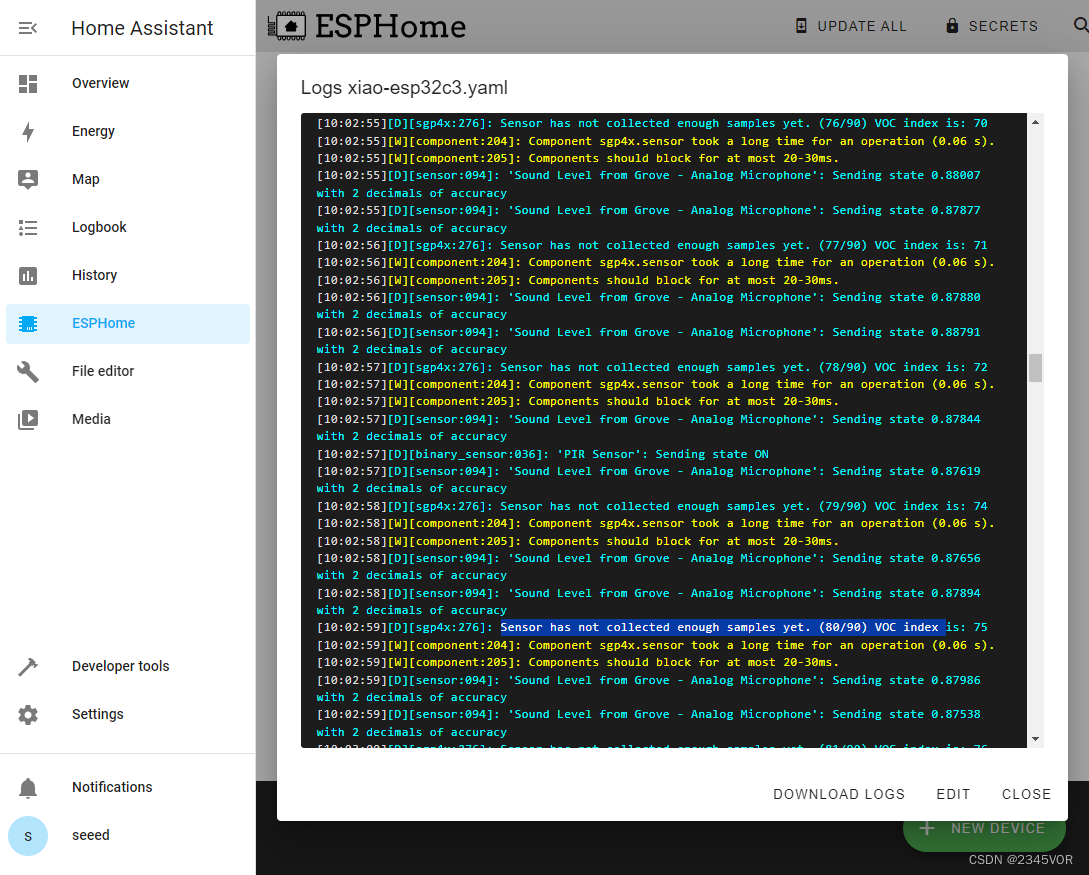Add a NEW DEVICE in ESPHome
Screen dimensions: 1089x875
[984, 828]
